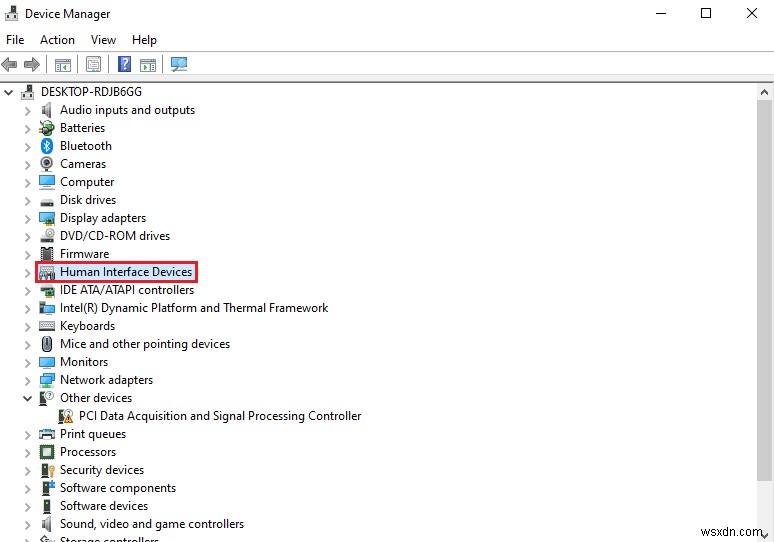Expand IDE ATA/ATAPI controllers chevron
The height and width of the screenshot is (542, 774).
tap(28, 291)
